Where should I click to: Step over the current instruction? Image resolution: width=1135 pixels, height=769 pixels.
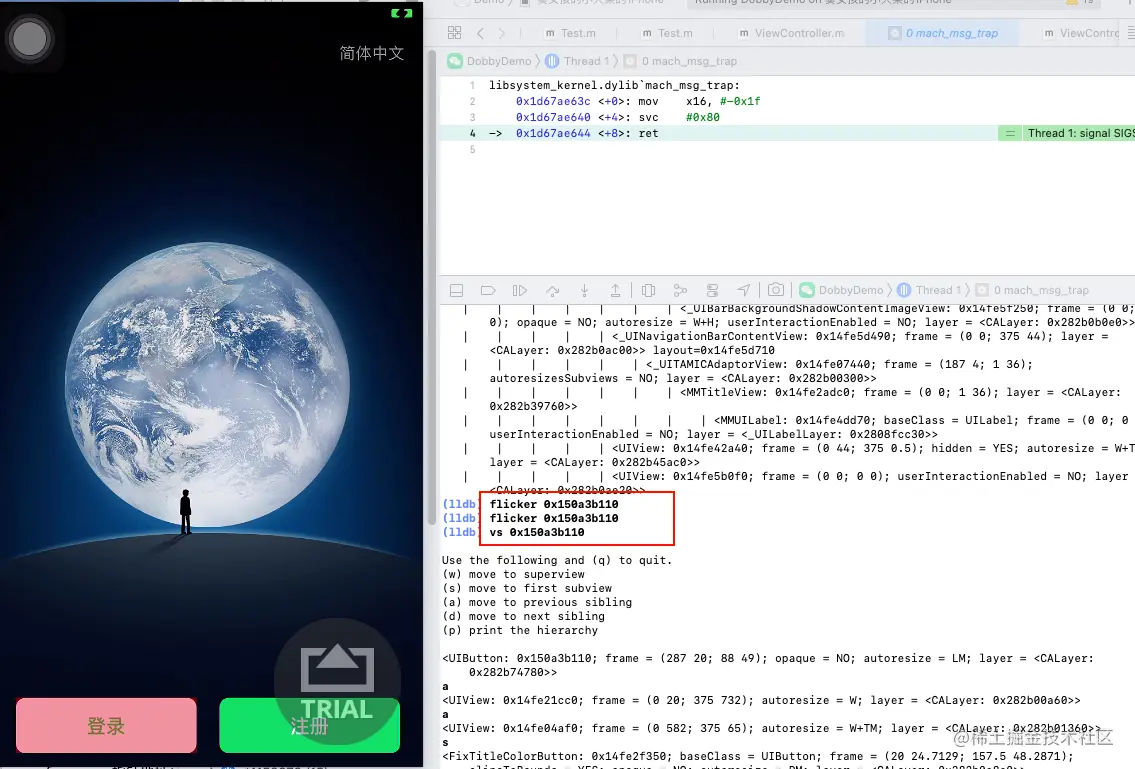552,290
